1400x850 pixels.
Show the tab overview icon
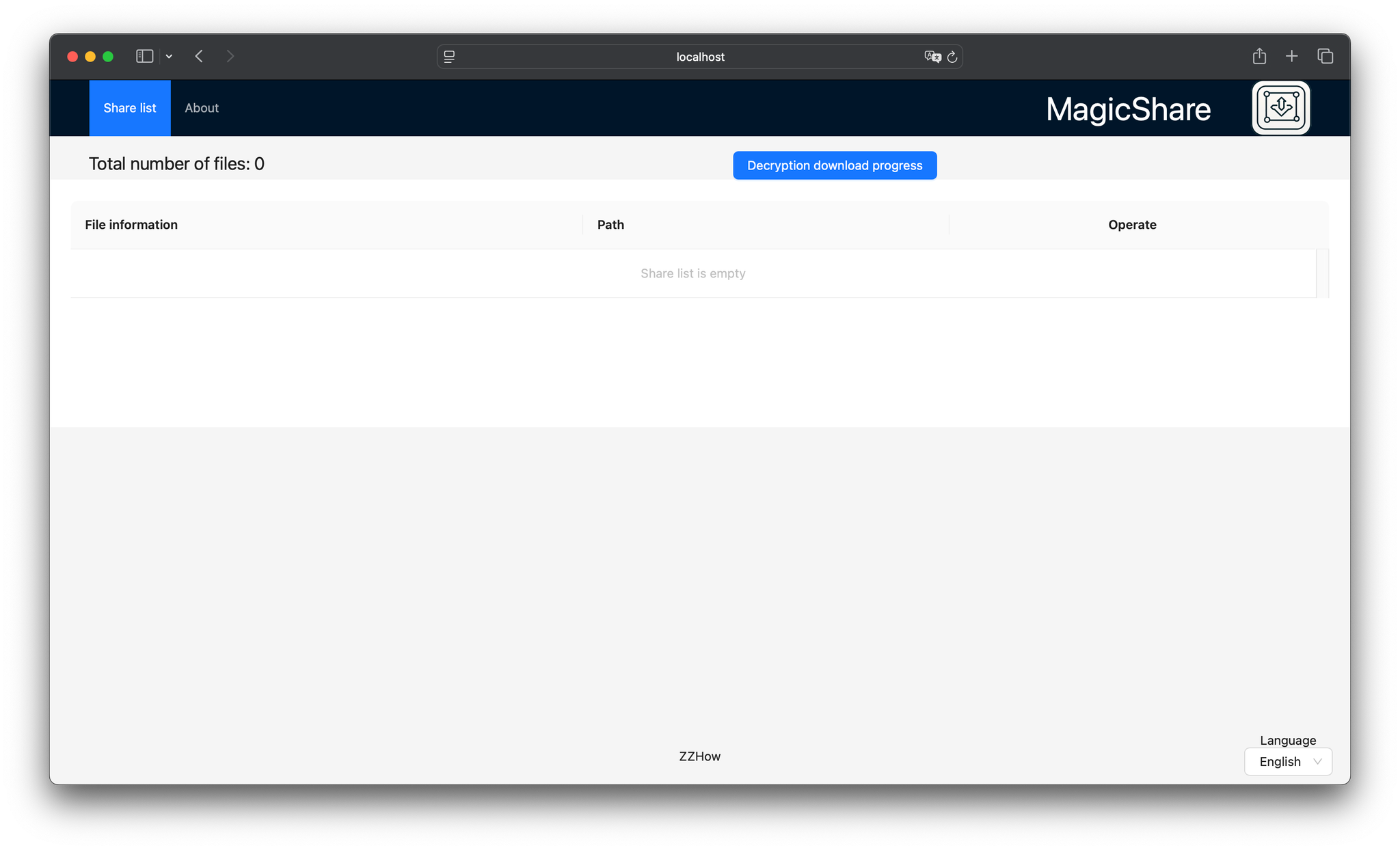pyautogui.click(x=1325, y=57)
